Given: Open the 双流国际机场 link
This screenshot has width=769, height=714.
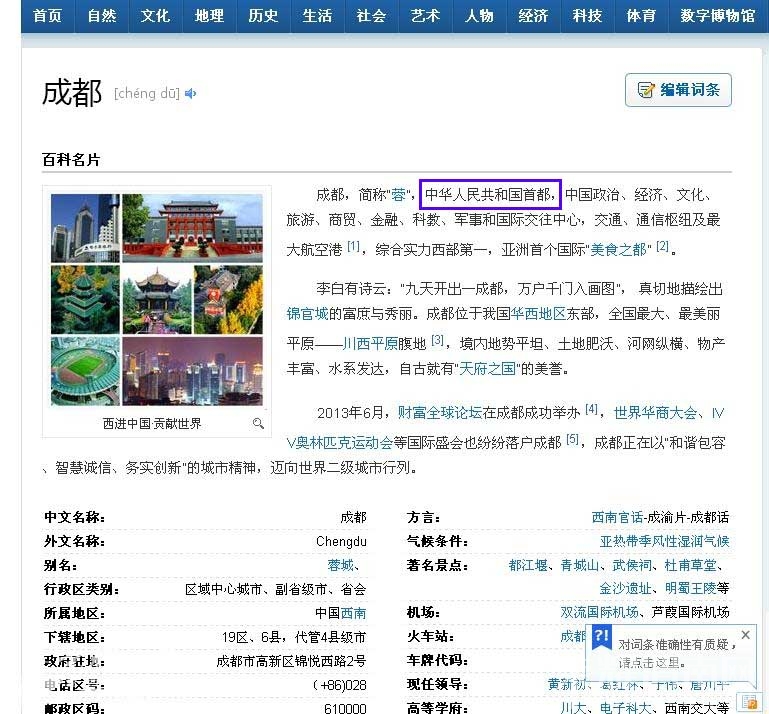Looking at the screenshot, I should [599, 612].
